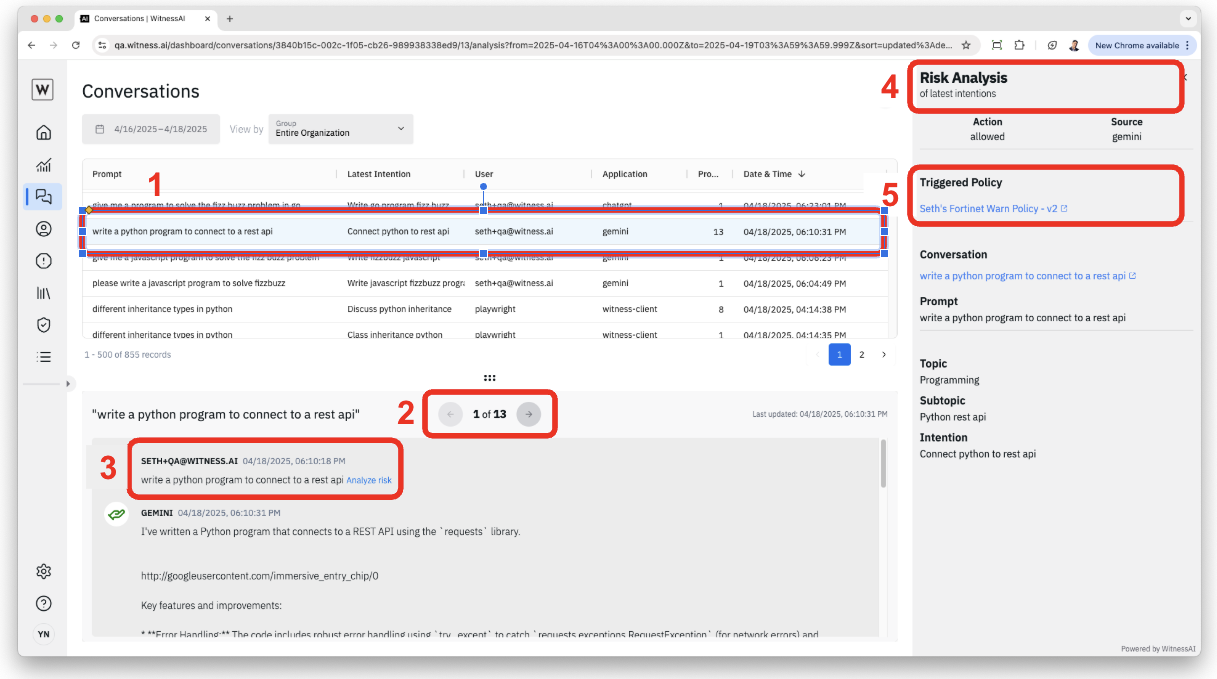Reload the browser page
This screenshot has width=1217, height=679.
76,45
